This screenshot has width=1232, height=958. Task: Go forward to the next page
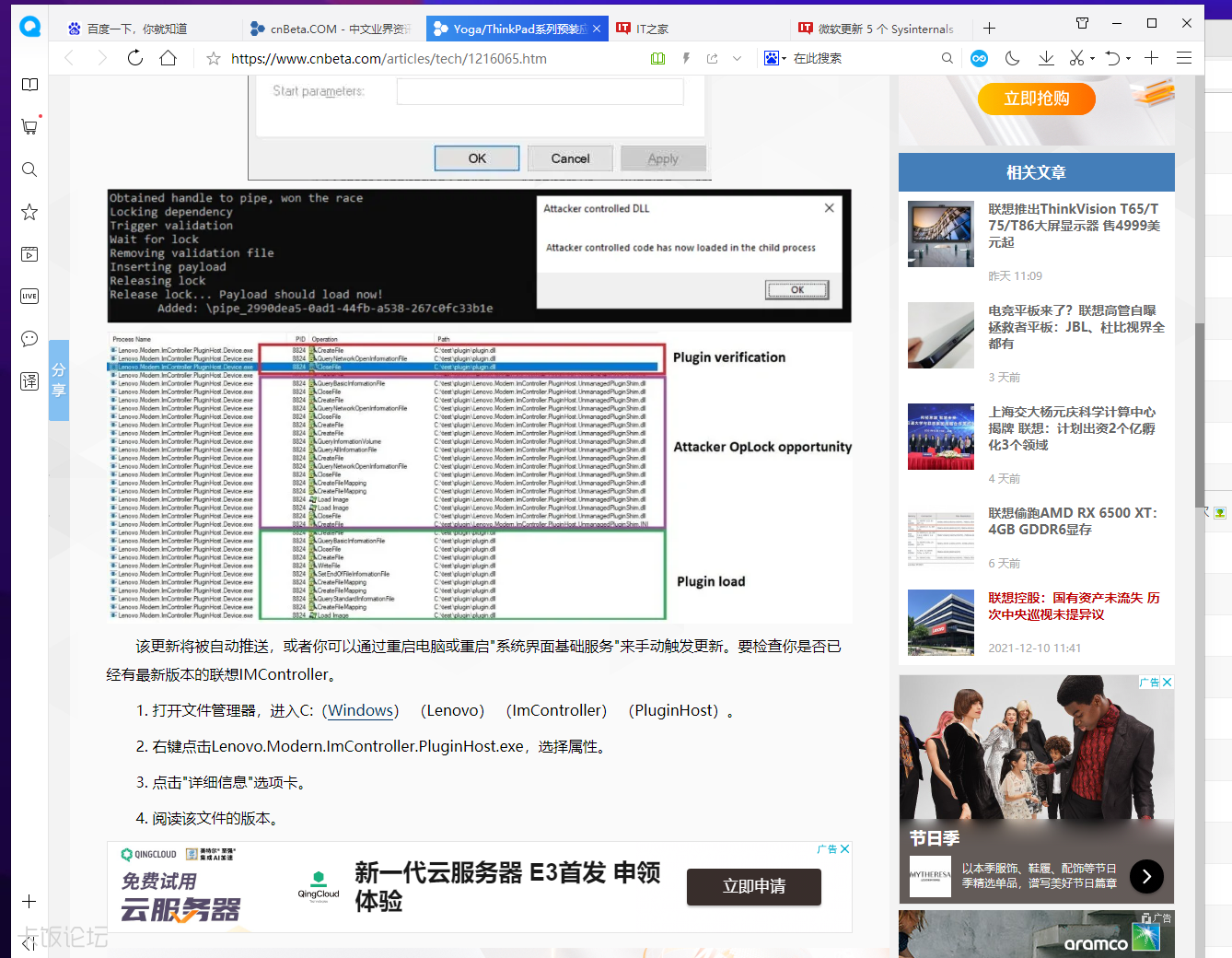coord(101,58)
